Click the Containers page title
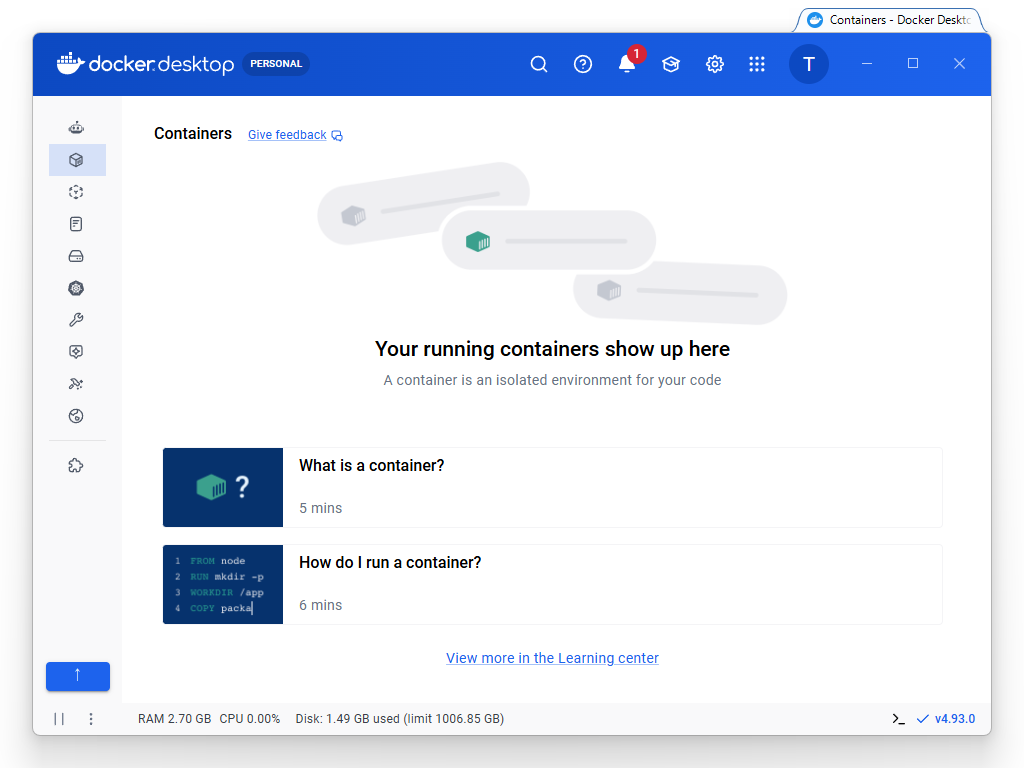Screen dimensions: 1024x768 click(x=193, y=133)
